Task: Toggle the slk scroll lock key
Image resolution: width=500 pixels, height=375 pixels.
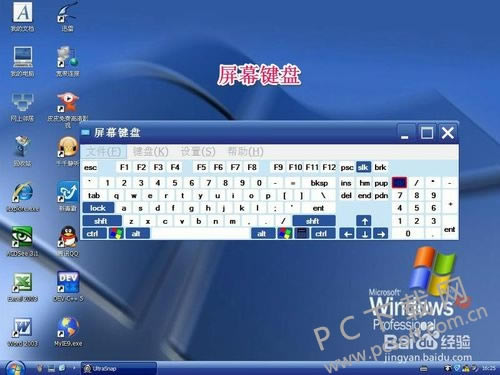Action: (x=363, y=167)
